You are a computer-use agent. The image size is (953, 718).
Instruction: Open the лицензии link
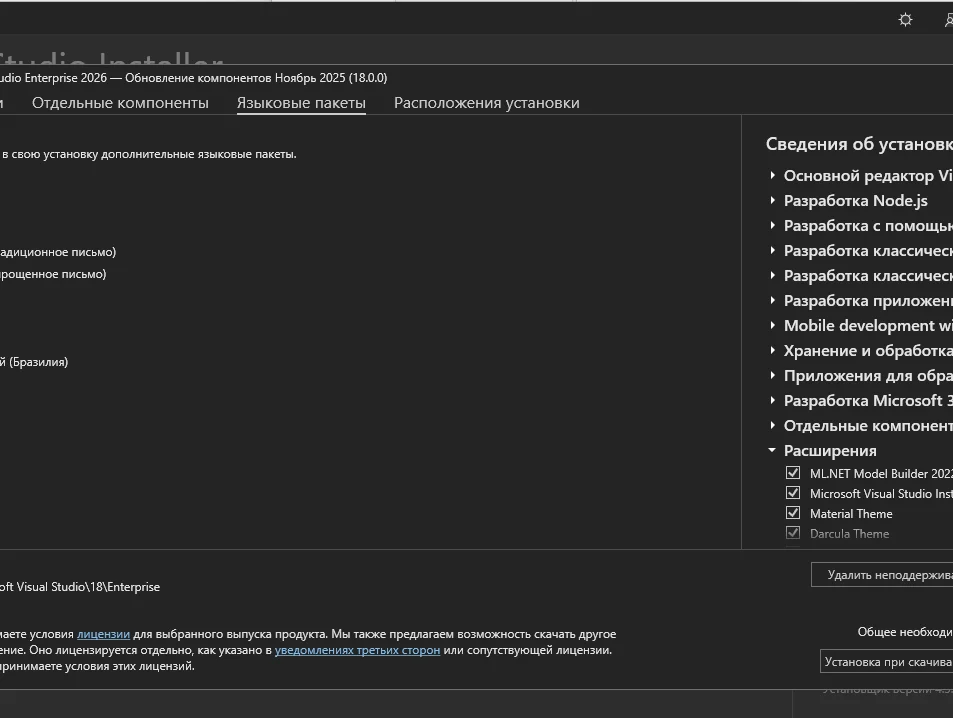point(103,634)
